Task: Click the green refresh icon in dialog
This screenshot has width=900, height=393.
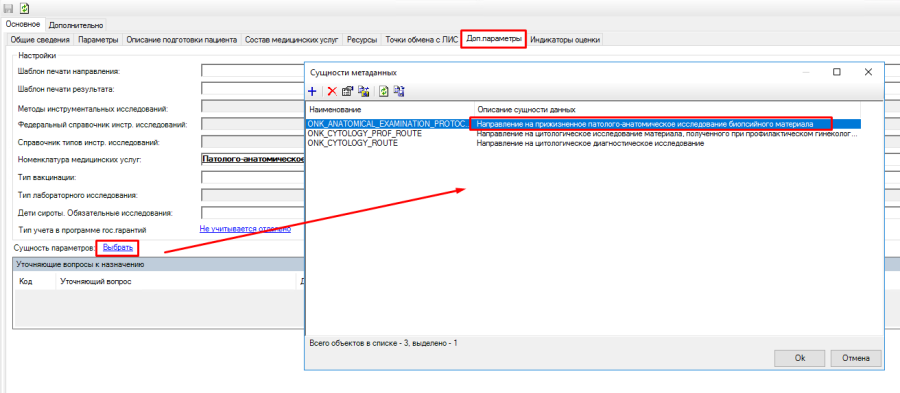Action: point(384,91)
